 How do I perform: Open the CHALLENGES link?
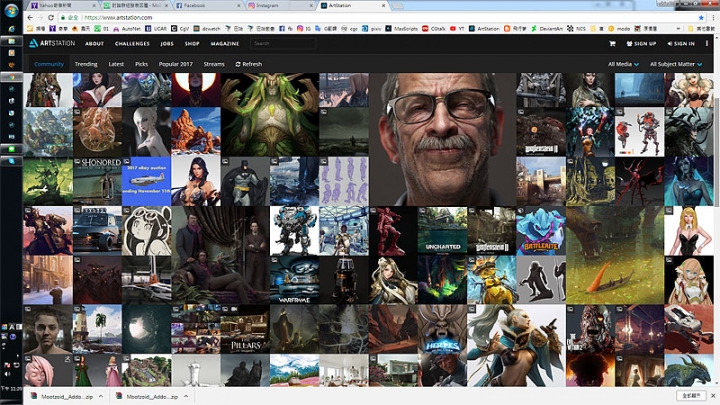point(132,44)
